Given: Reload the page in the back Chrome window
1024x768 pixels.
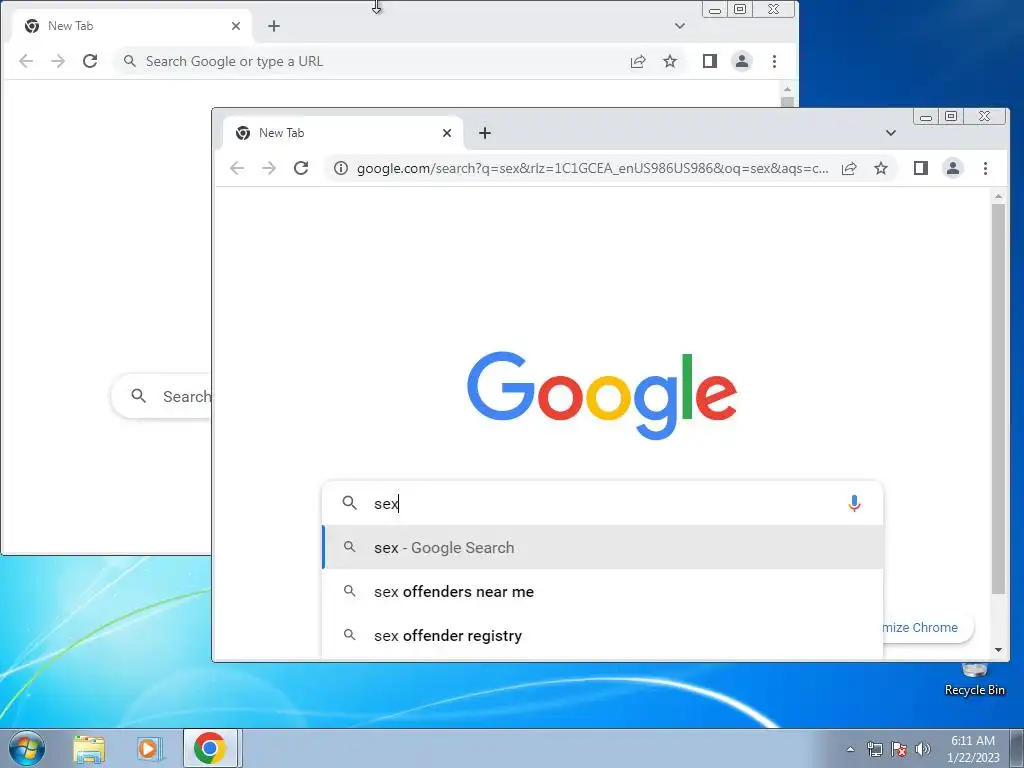Looking at the screenshot, I should point(90,61).
